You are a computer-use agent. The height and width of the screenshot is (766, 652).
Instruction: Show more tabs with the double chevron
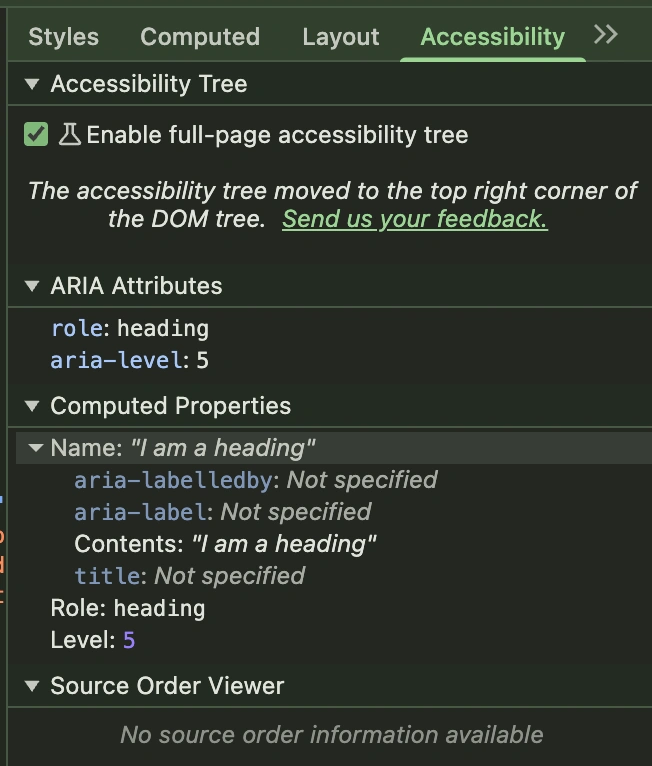(x=605, y=35)
